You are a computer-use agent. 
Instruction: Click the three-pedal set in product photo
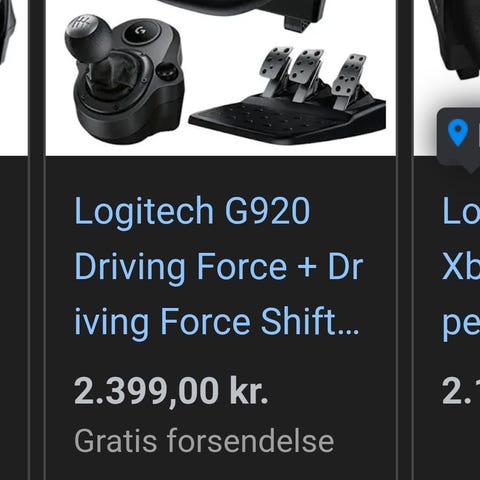(288, 95)
